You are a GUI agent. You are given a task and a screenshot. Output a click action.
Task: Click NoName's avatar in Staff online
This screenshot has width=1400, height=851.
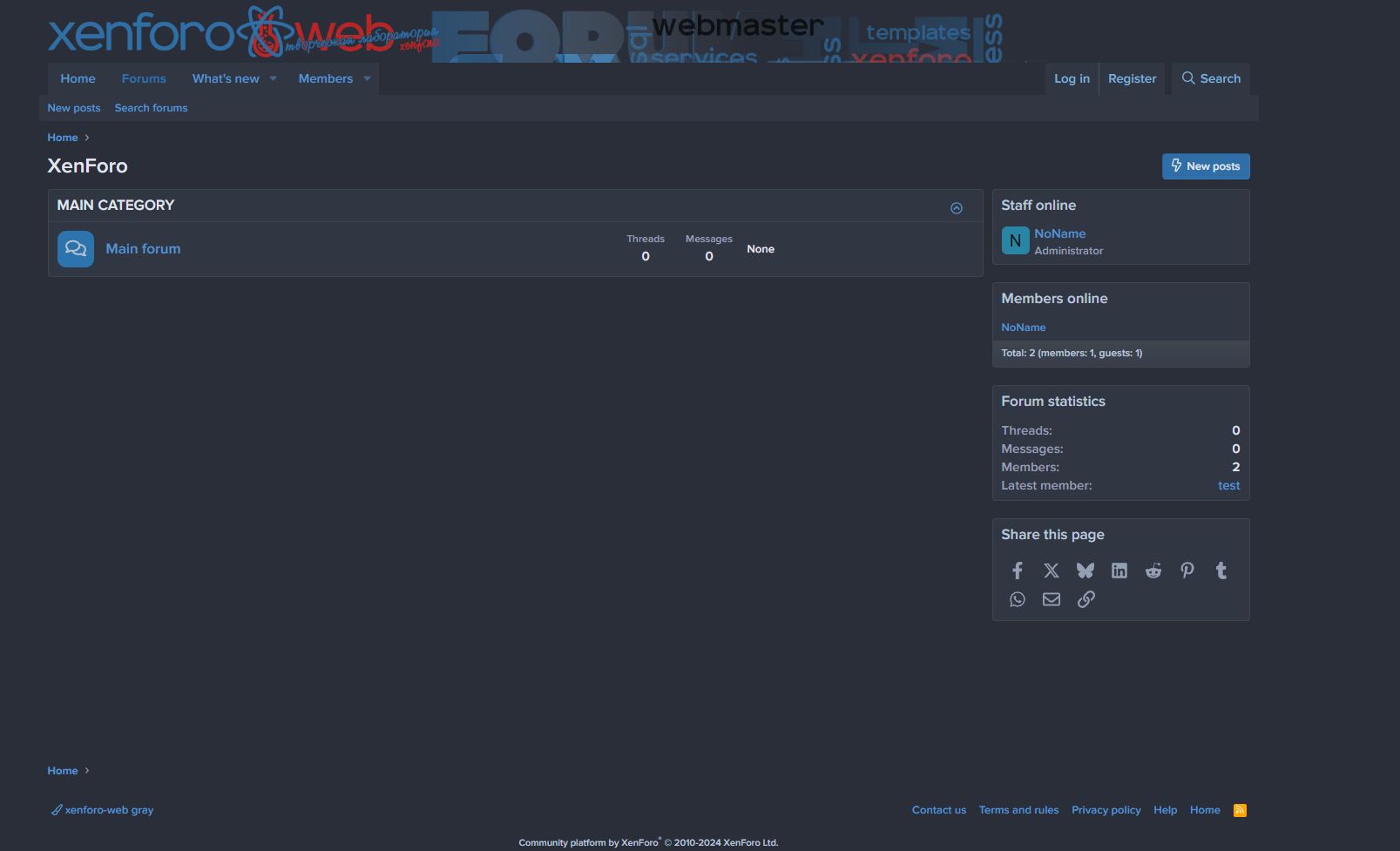(1015, 240)
